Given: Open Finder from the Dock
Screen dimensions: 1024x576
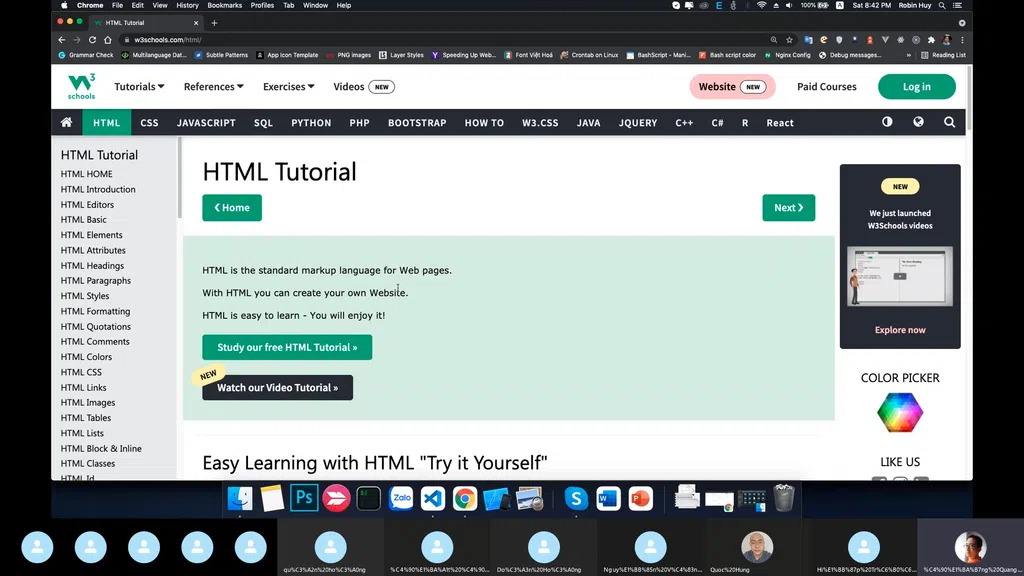Looking at the screenshot, I should coord(240,498).
